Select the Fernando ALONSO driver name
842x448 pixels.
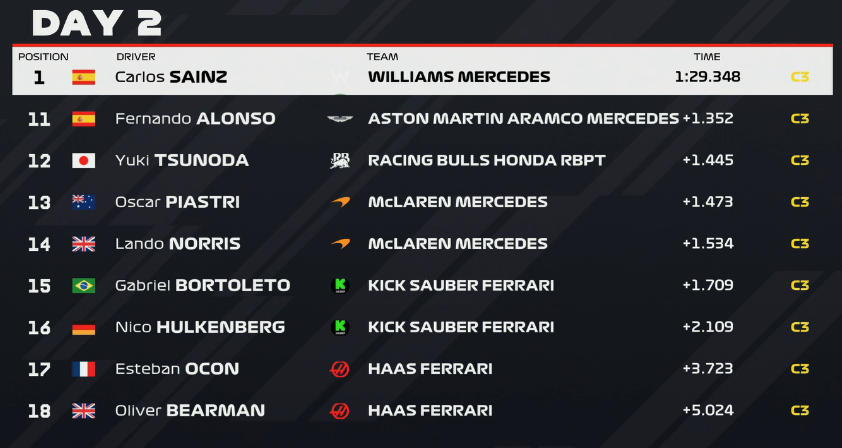tap(195, 119)
